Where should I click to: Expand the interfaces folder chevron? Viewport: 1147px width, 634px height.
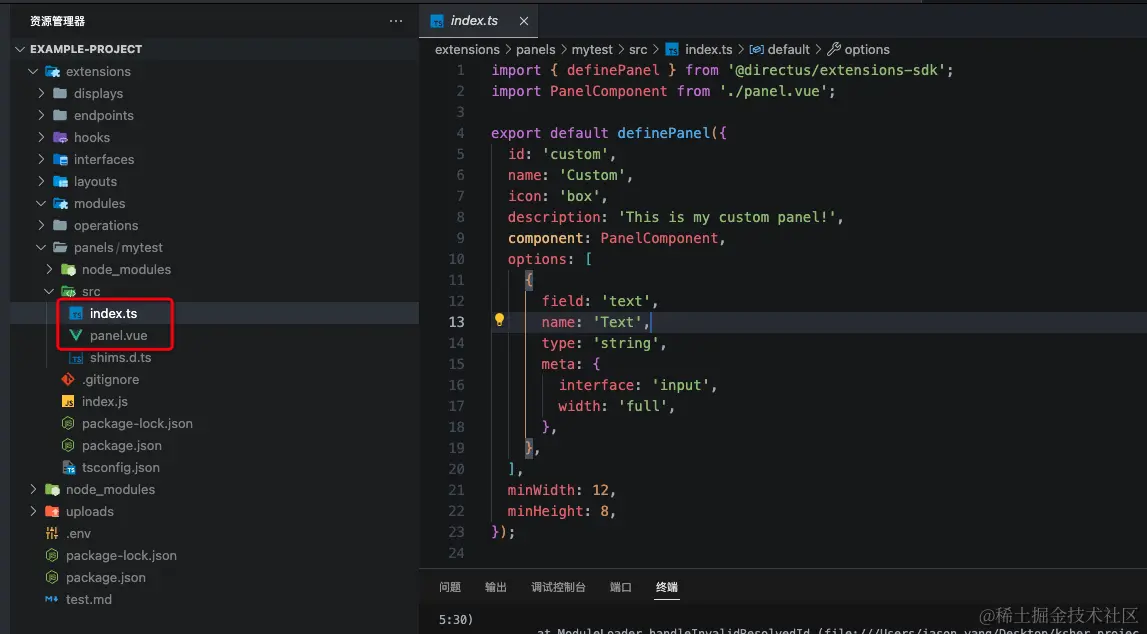coord(41,159)
